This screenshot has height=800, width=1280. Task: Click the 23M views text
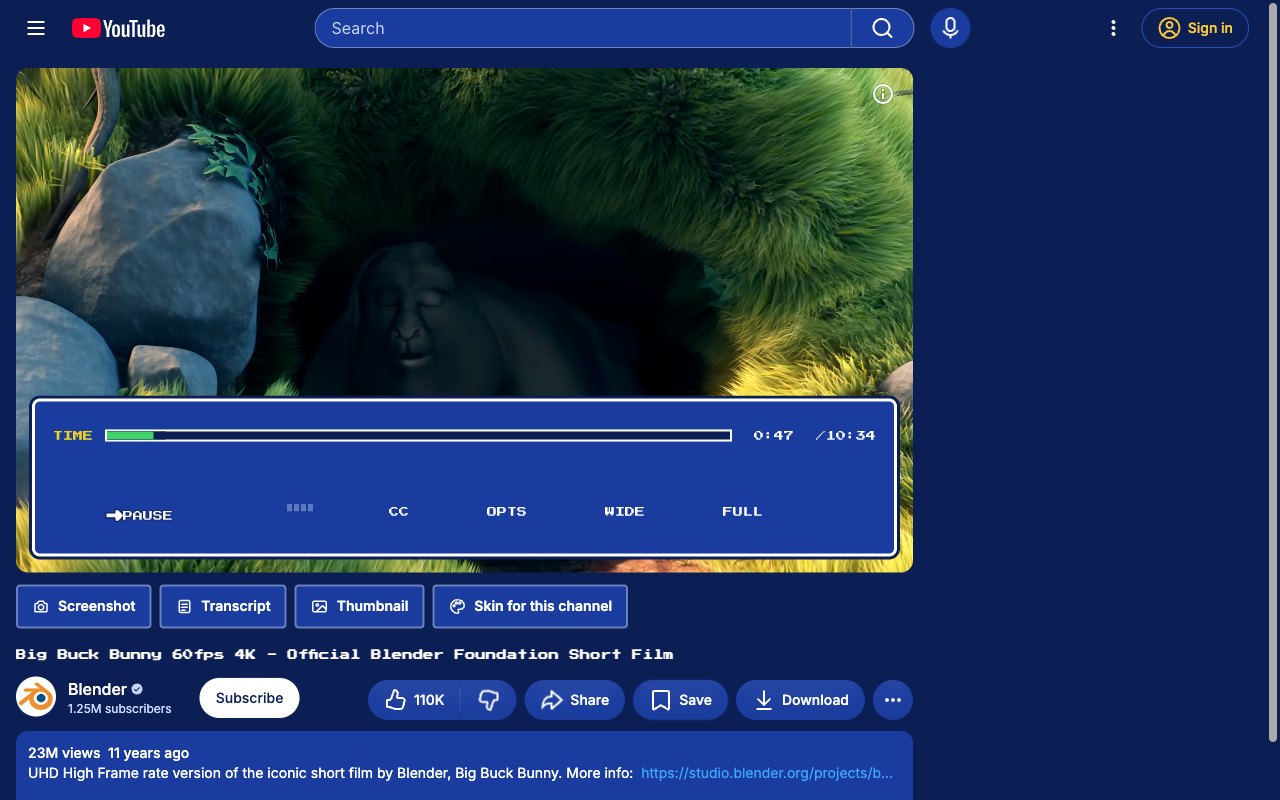coord(64,753)
